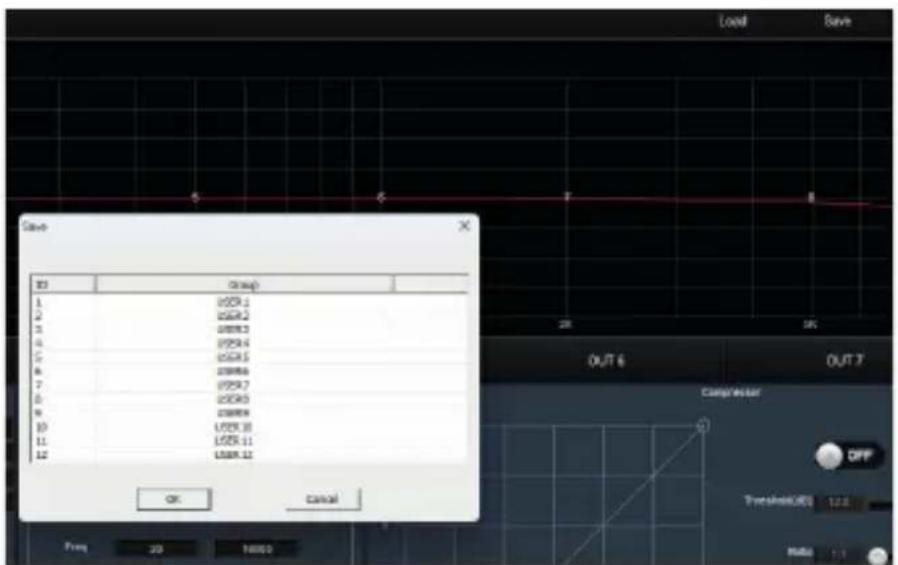
Task: Click the compressor graph threshold handle
Action: click(703, 425)
